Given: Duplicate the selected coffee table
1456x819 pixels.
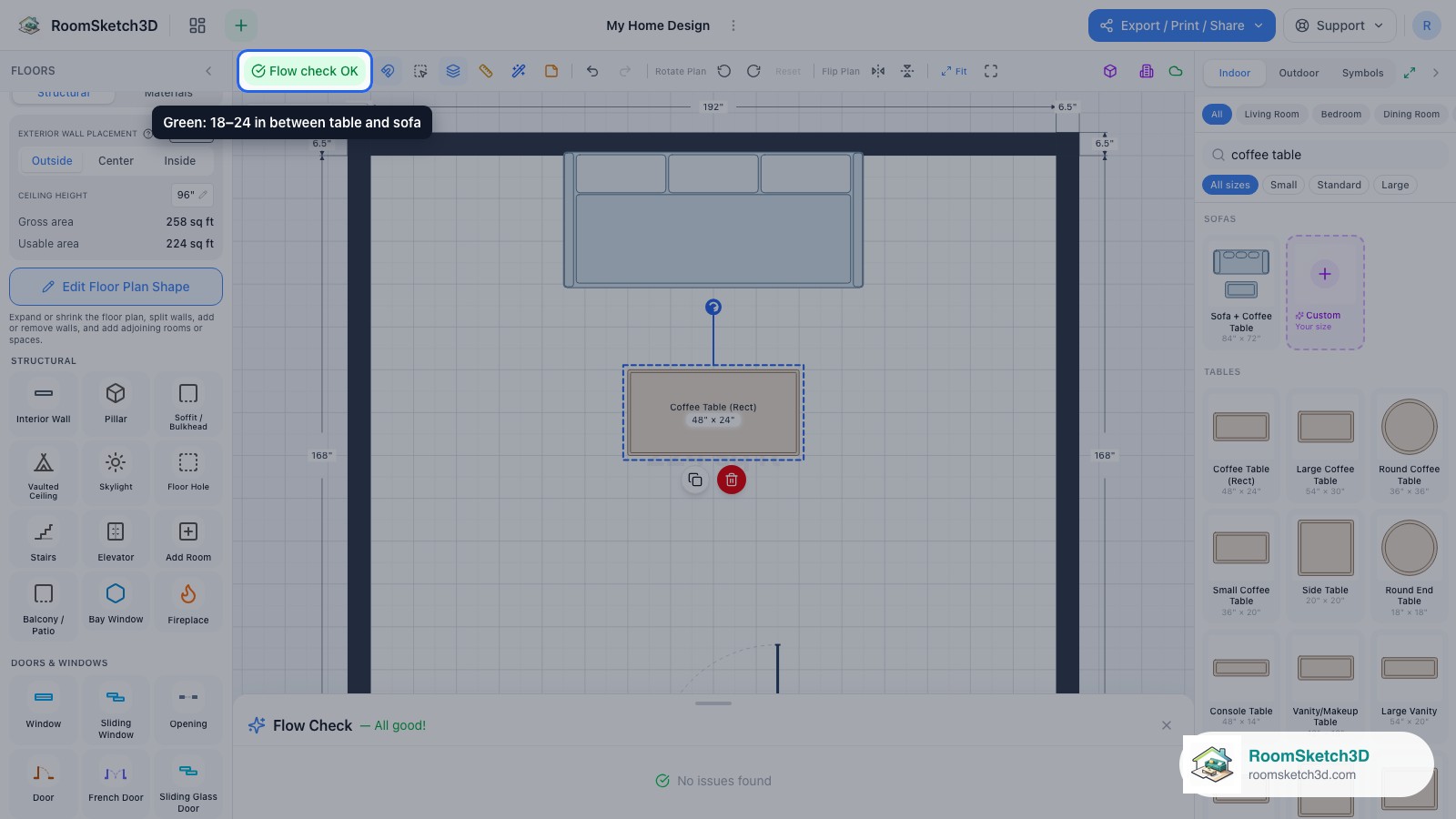Looking at the screenshot, I should pos(695,480).
